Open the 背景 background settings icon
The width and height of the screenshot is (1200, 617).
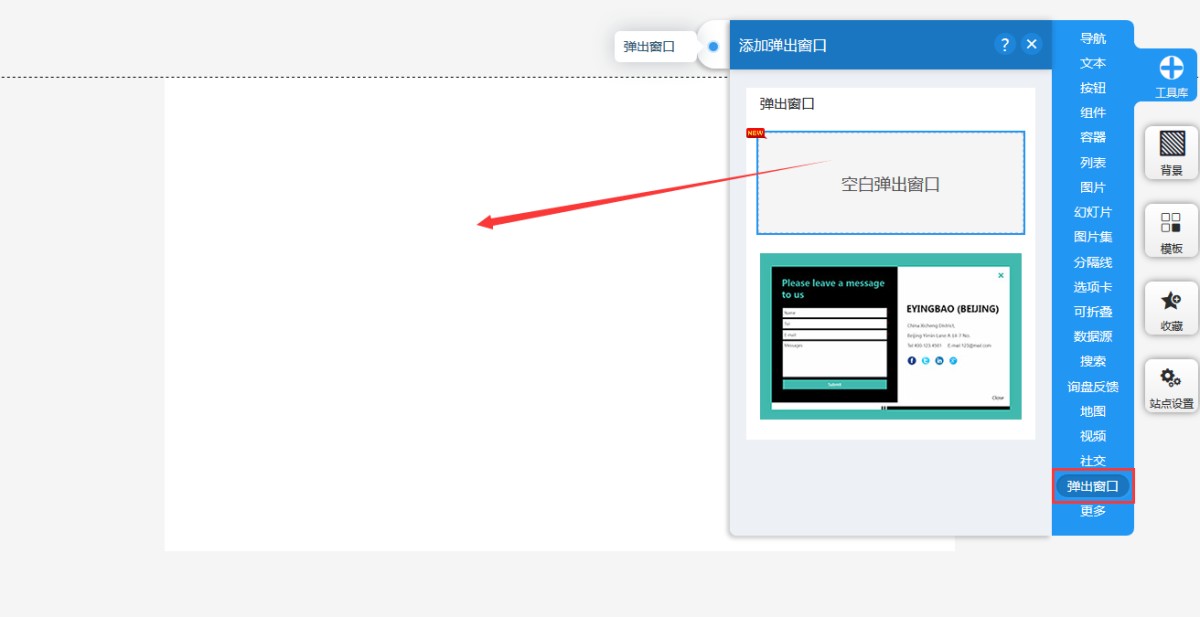tap(1171, 152)
